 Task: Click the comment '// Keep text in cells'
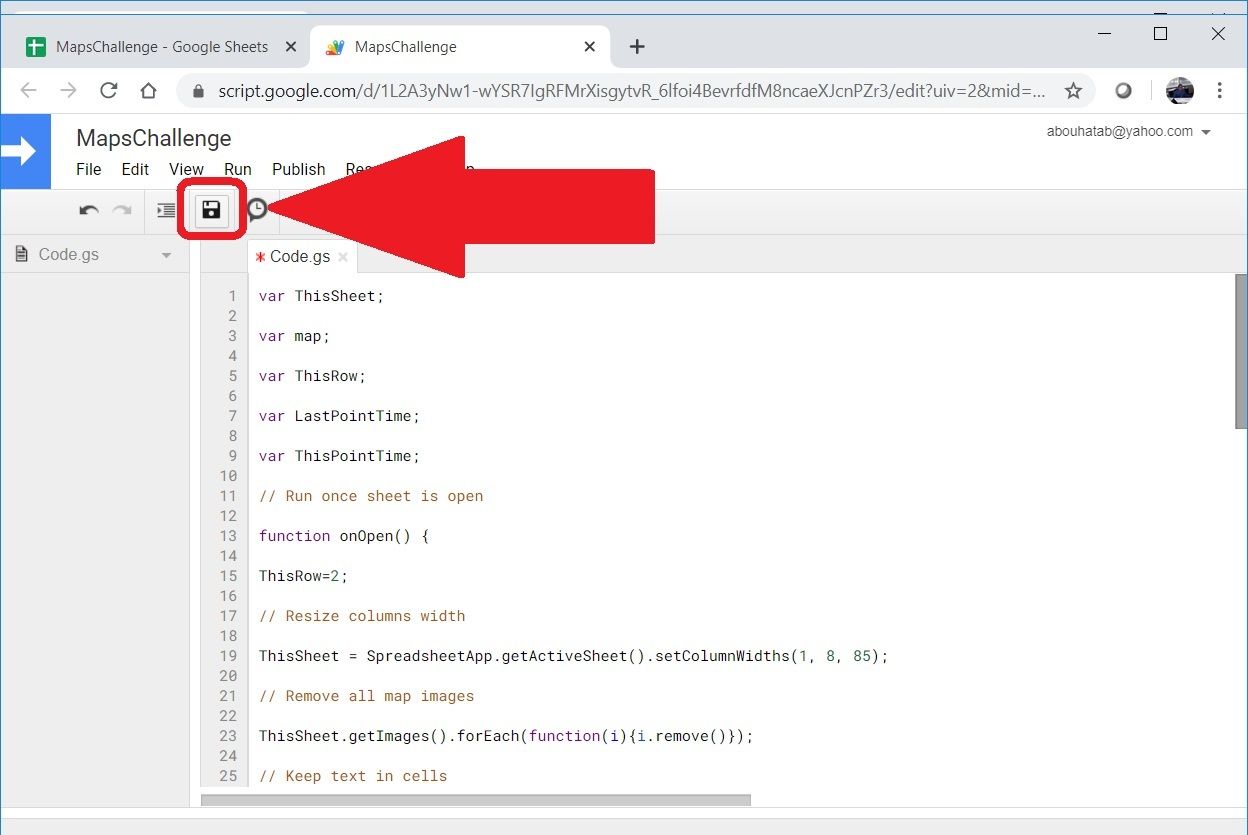(x=353, y=776)
